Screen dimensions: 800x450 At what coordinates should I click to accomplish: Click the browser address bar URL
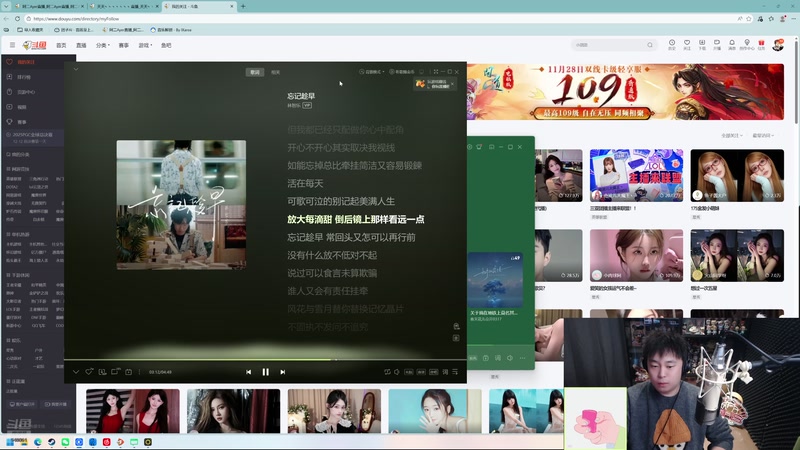point(76,19)
